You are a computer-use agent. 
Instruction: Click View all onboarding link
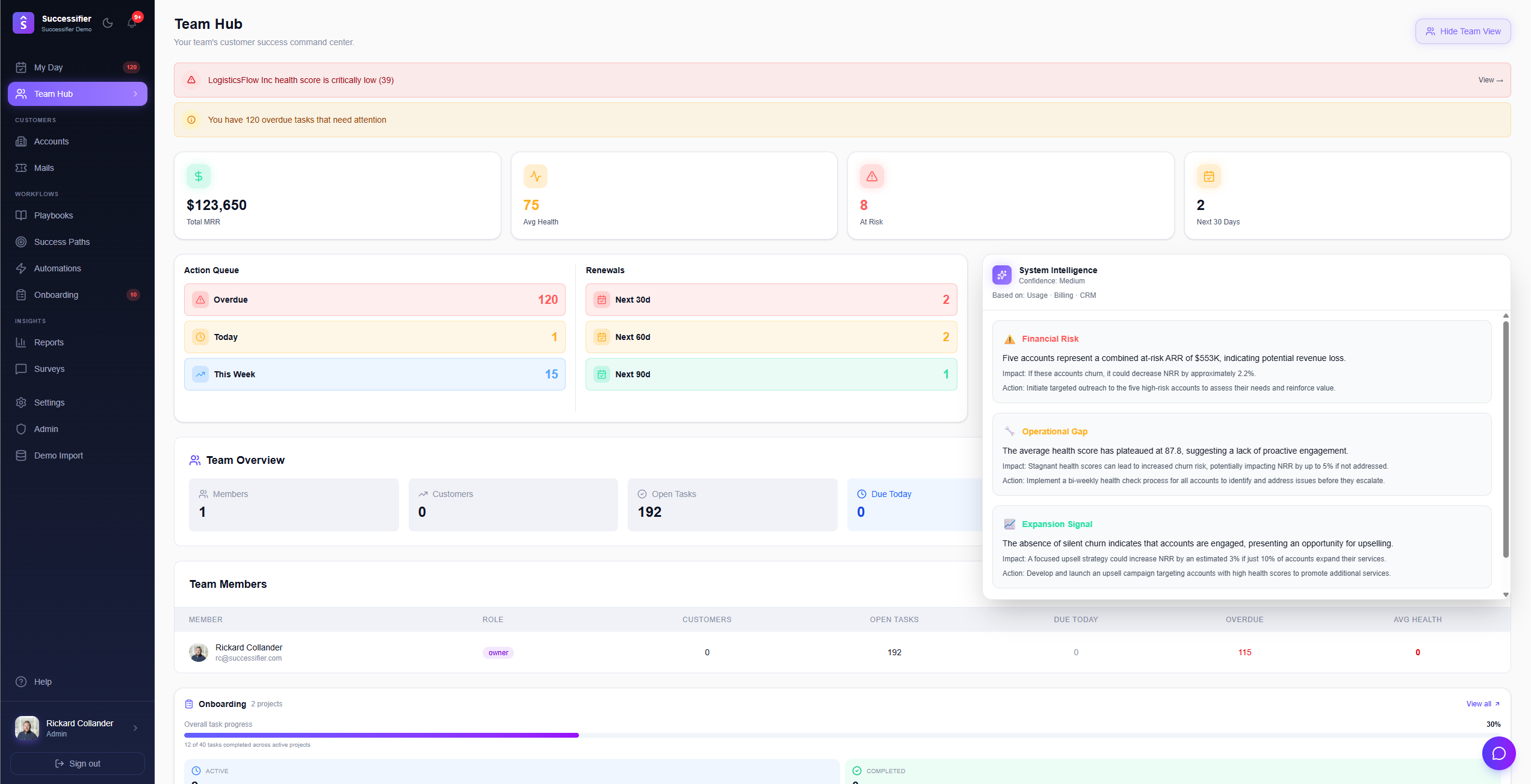[1482, 704]
